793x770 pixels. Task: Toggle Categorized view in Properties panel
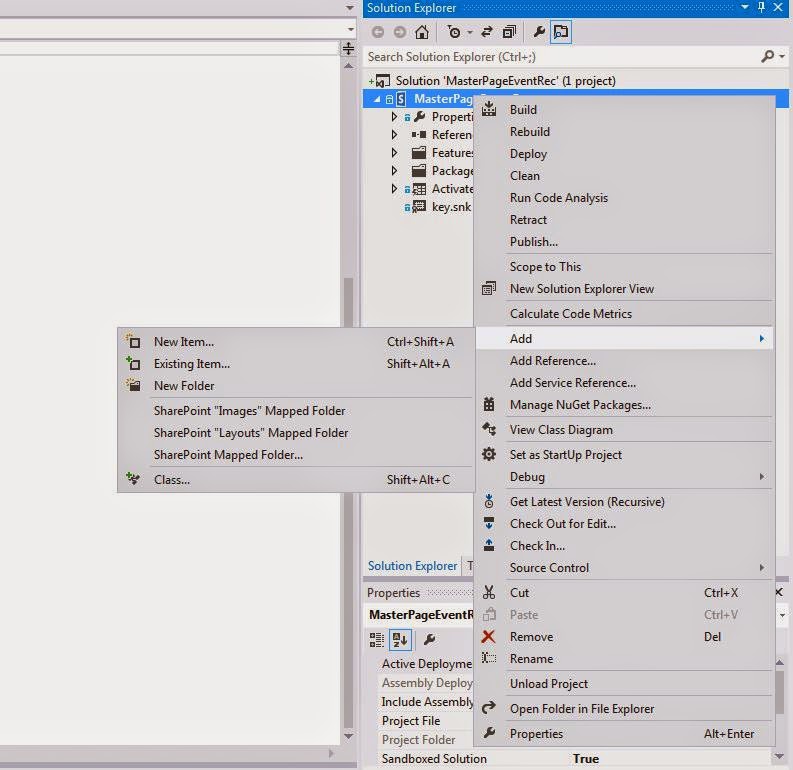(x=377, y=640)
